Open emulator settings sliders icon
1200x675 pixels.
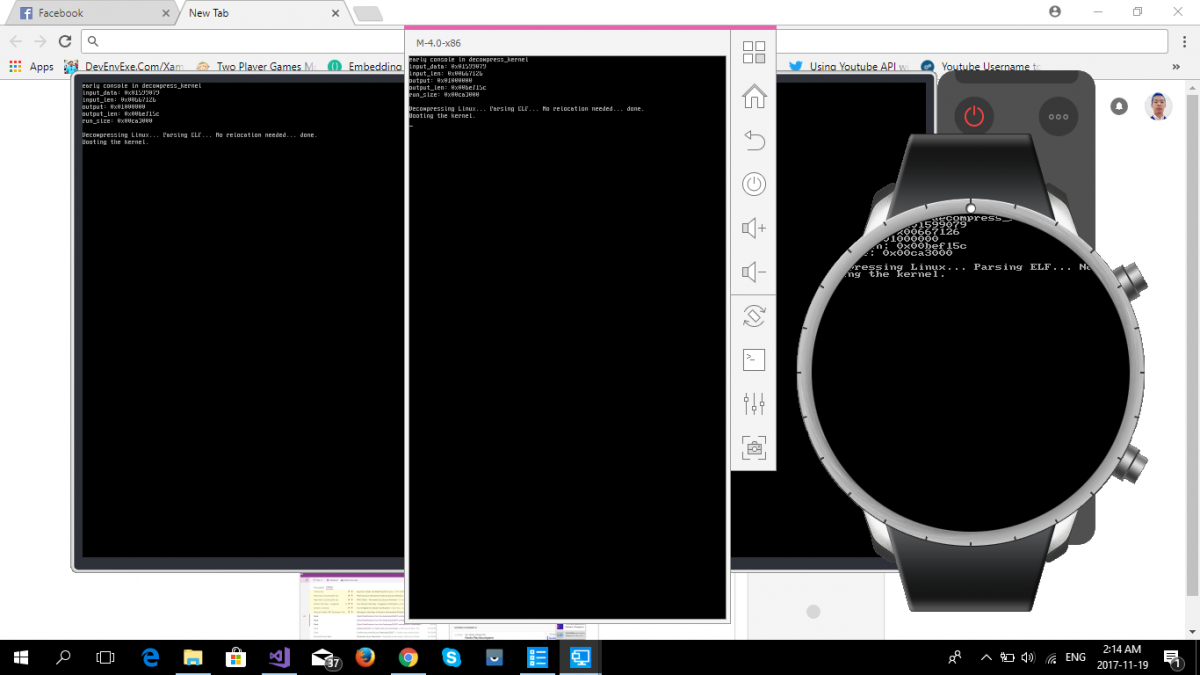coord(754,404)
